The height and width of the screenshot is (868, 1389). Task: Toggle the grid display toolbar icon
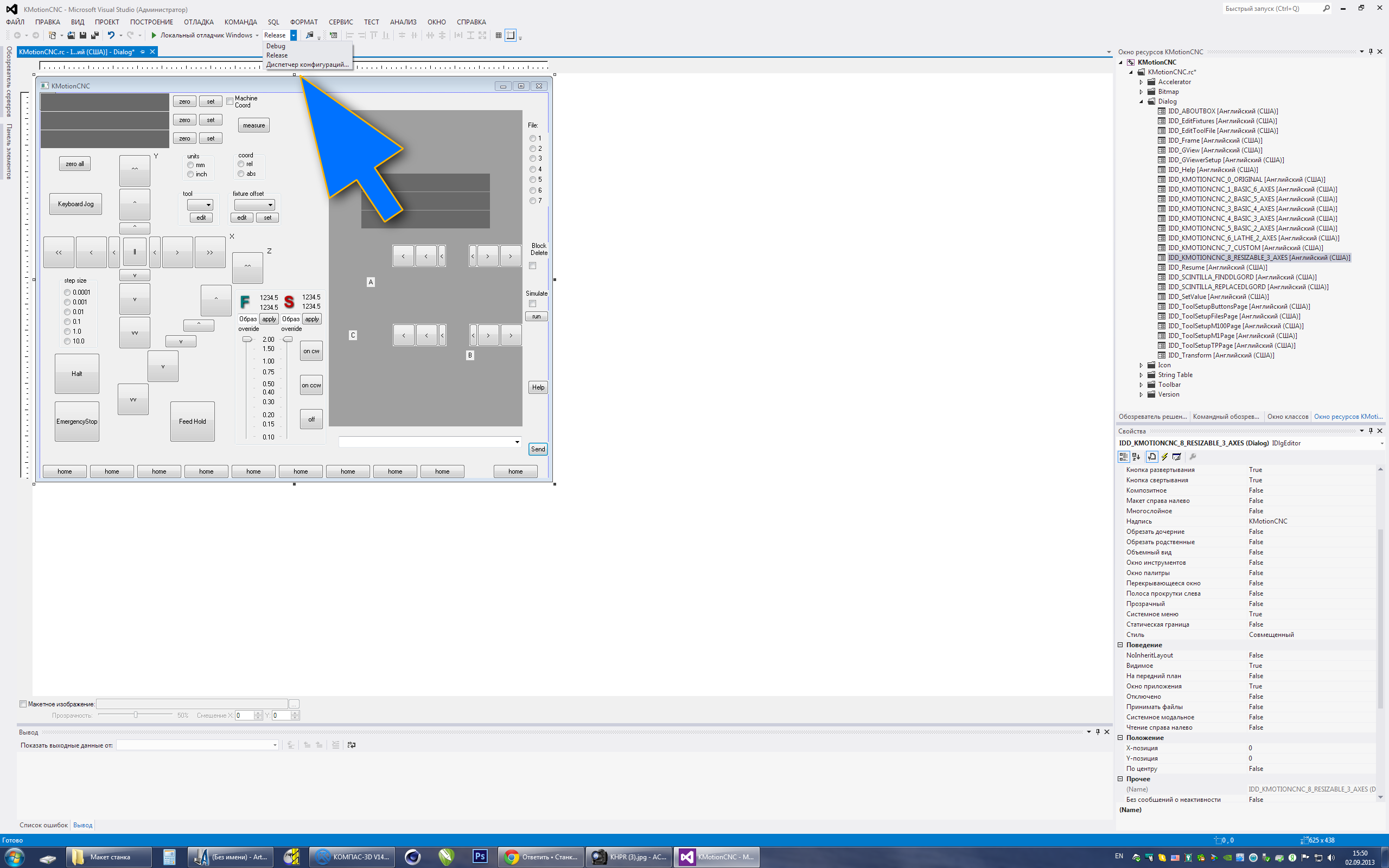click(498, 35)
